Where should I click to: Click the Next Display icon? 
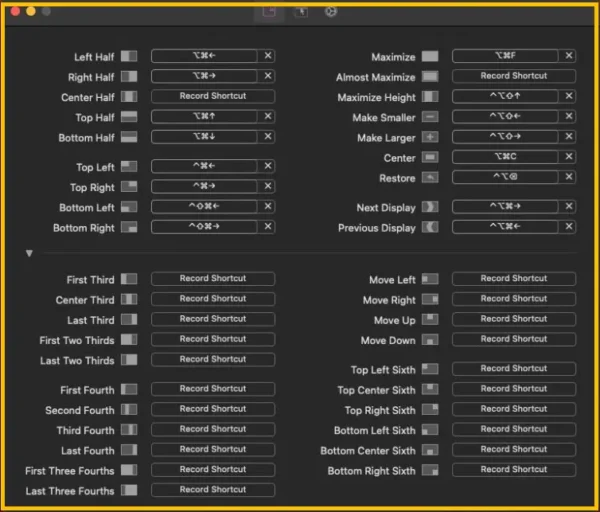click(430, 207)
